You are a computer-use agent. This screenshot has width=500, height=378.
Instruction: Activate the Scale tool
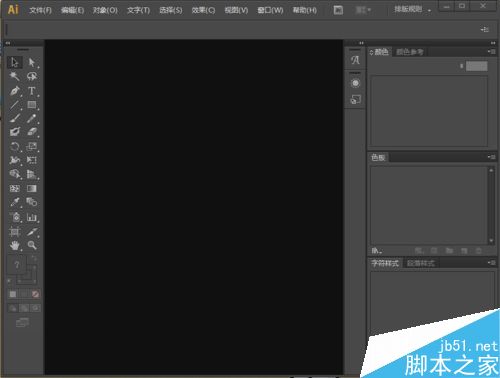coord(32,146)
